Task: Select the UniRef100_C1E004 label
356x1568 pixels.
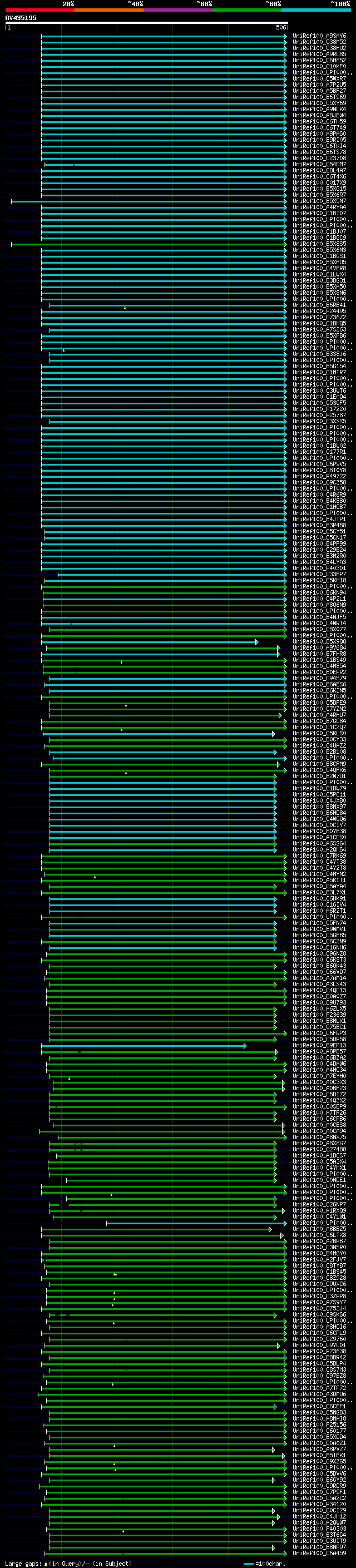Action: [x=319, y=397]
